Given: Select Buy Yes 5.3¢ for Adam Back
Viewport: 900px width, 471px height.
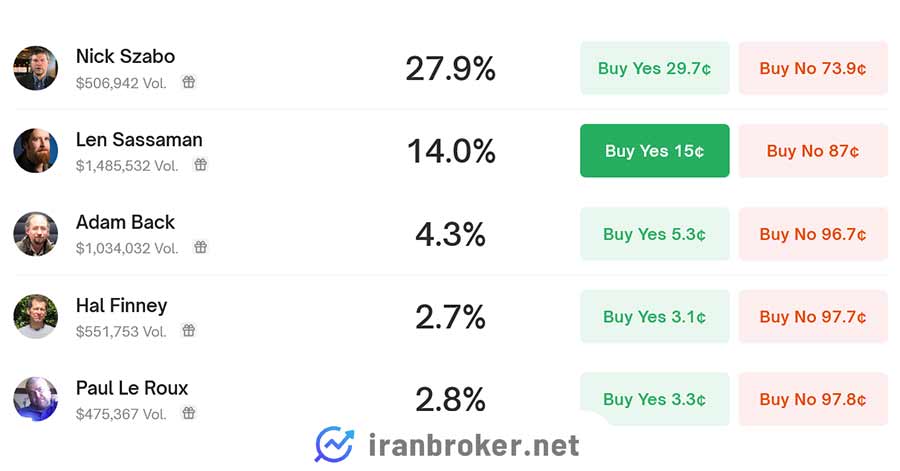Looking at the screenshot, I should point(654,234).
